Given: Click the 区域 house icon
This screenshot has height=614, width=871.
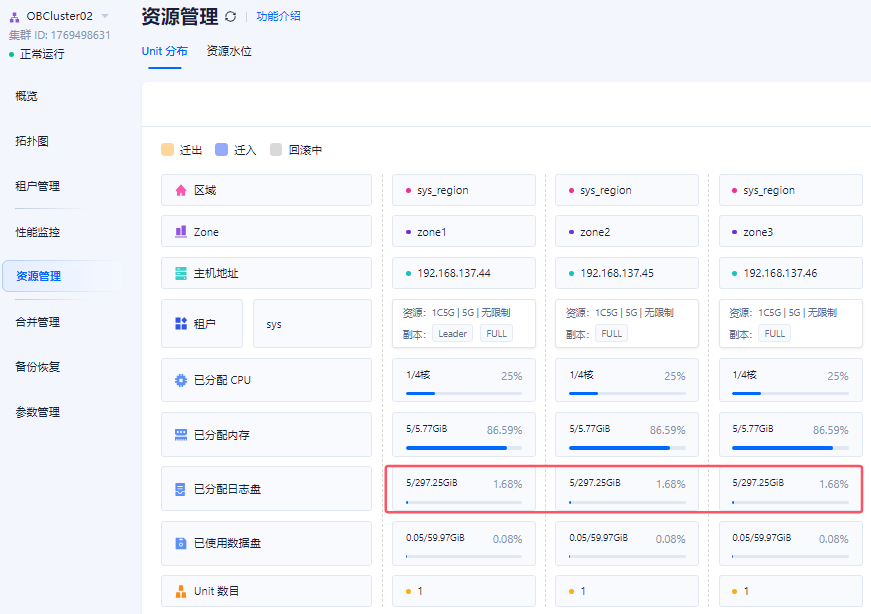Looking at the screenshot, I should (181, 190).
